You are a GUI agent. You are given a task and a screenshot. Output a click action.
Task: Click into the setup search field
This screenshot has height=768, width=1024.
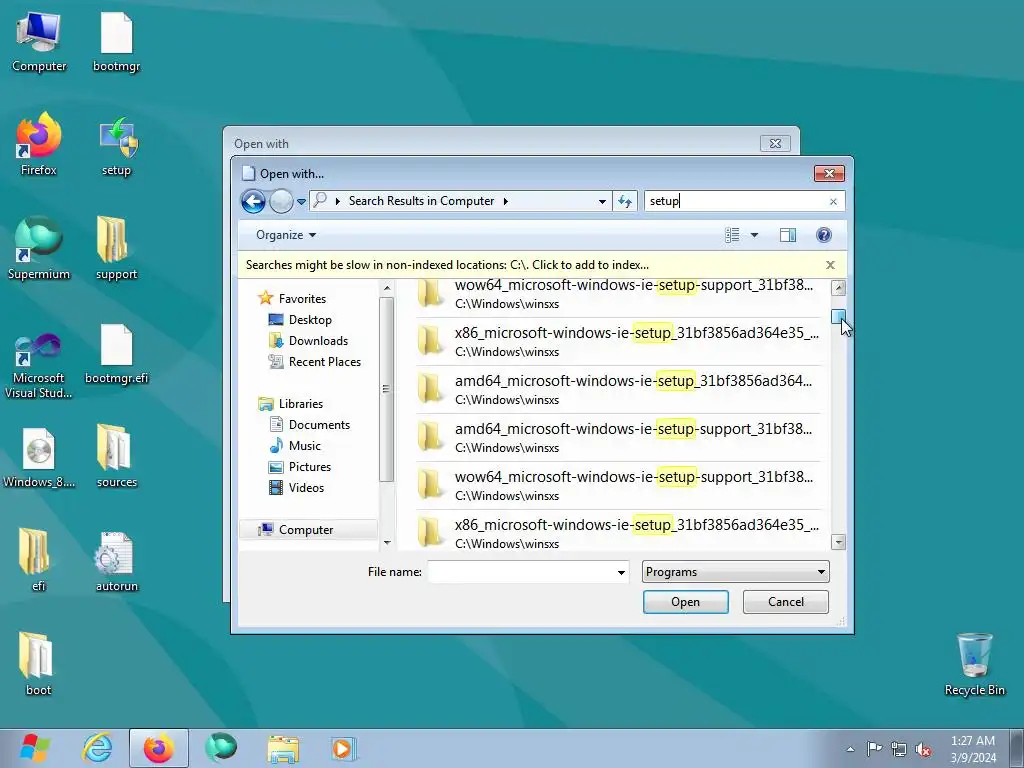pos(735,201)
